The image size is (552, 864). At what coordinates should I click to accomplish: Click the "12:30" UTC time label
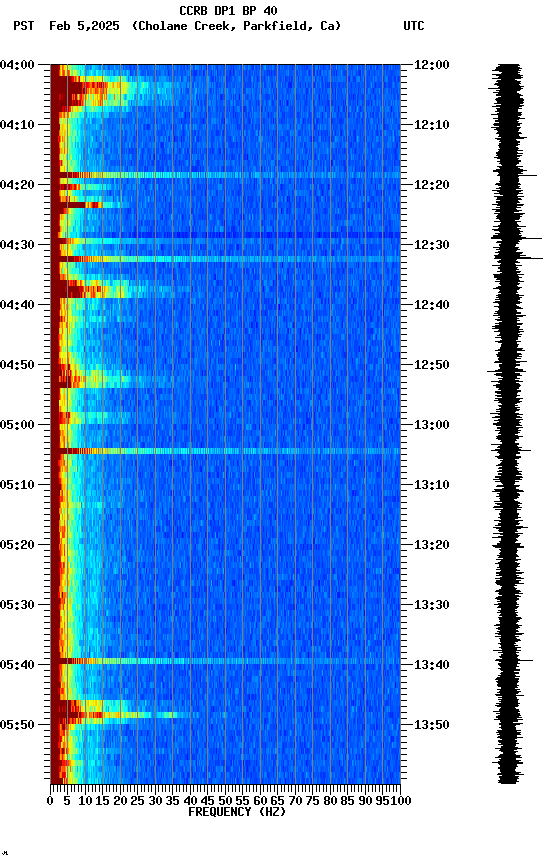point(432,245)
